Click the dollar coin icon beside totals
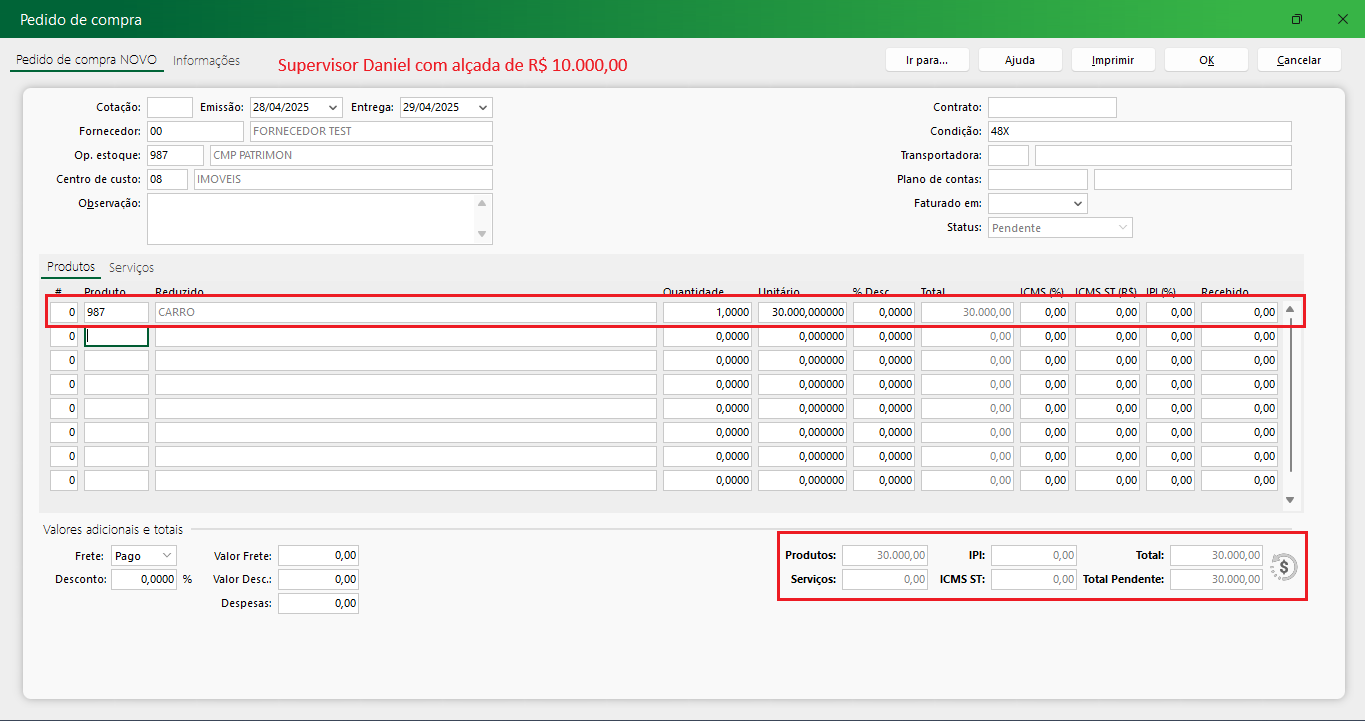Viewport: 1365px width, 721px height. 1284,567
